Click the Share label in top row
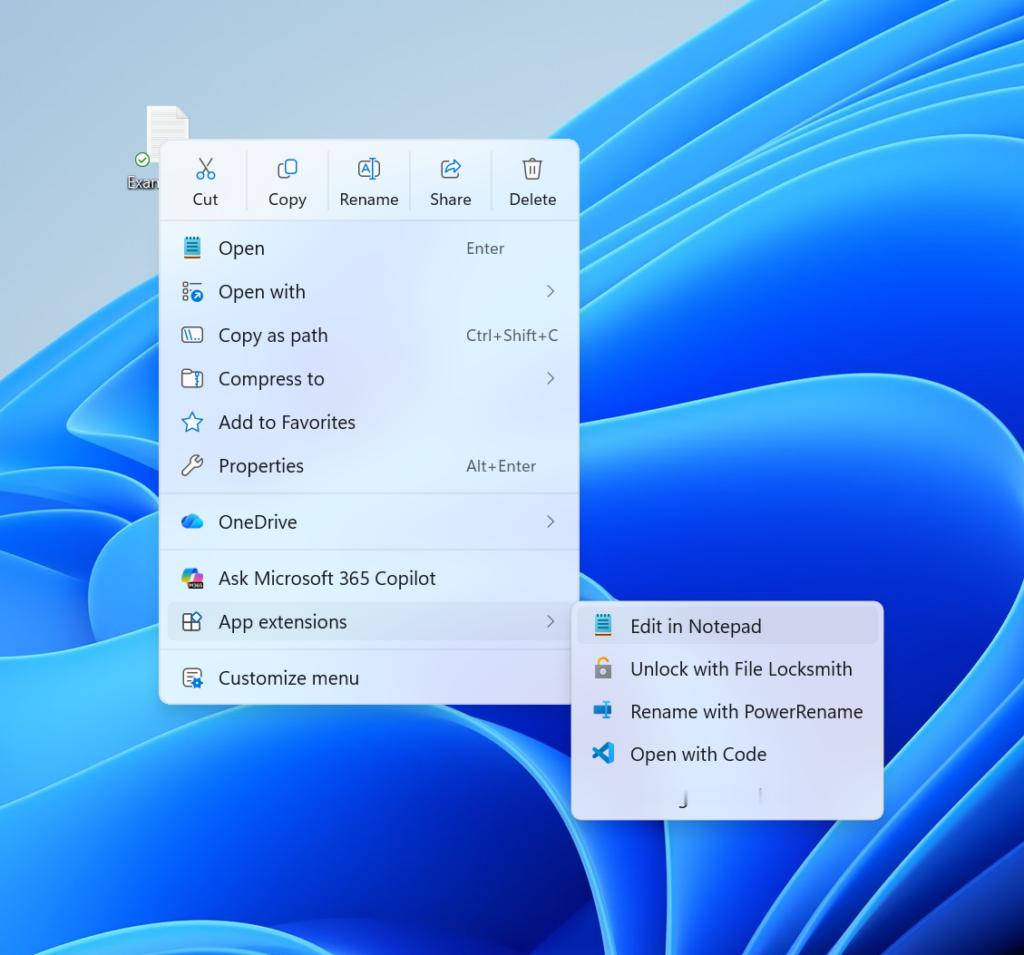The image size is (1024, 955). tap(451, 199)
